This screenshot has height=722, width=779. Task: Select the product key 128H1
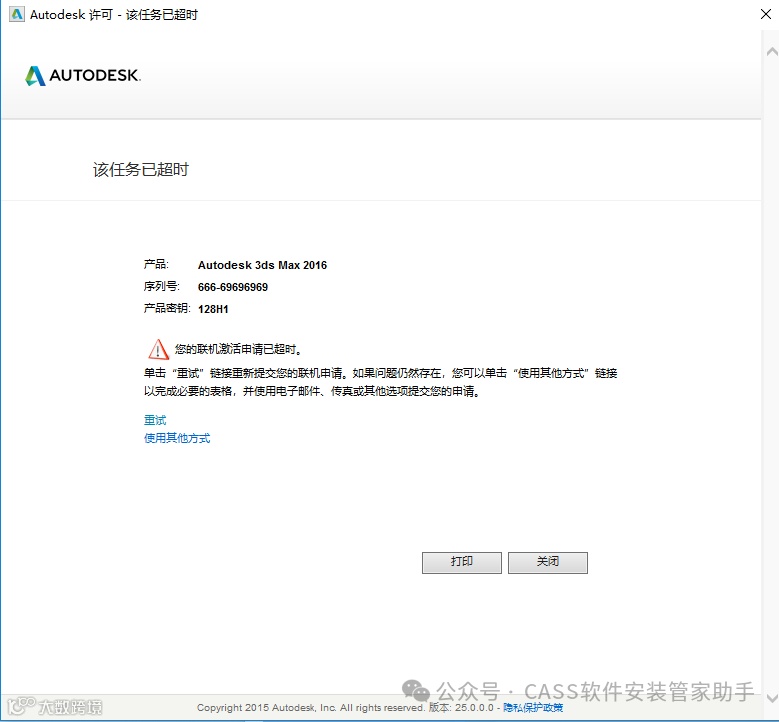(213, 309)
